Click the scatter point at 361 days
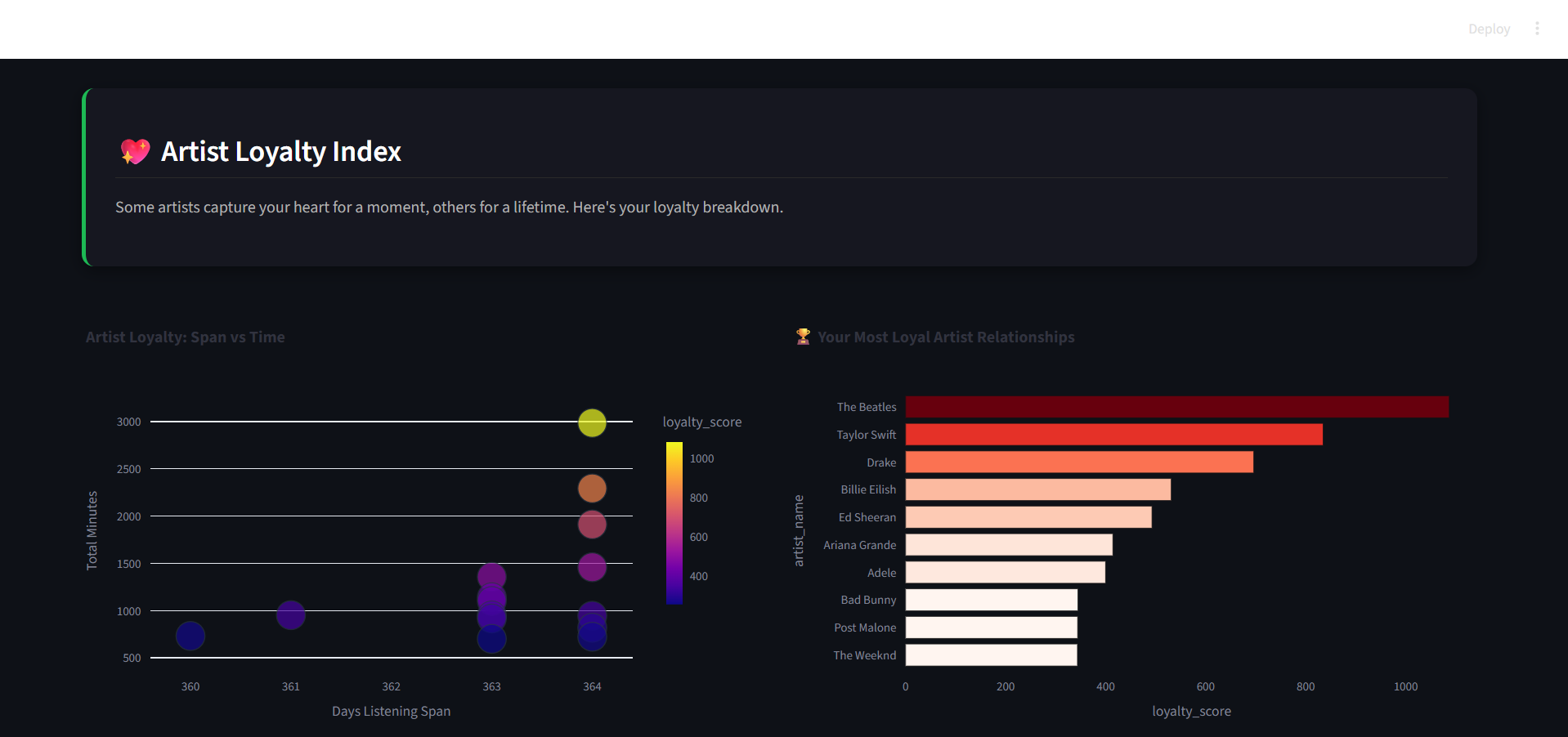1568x737 pixels. (290, 615)
